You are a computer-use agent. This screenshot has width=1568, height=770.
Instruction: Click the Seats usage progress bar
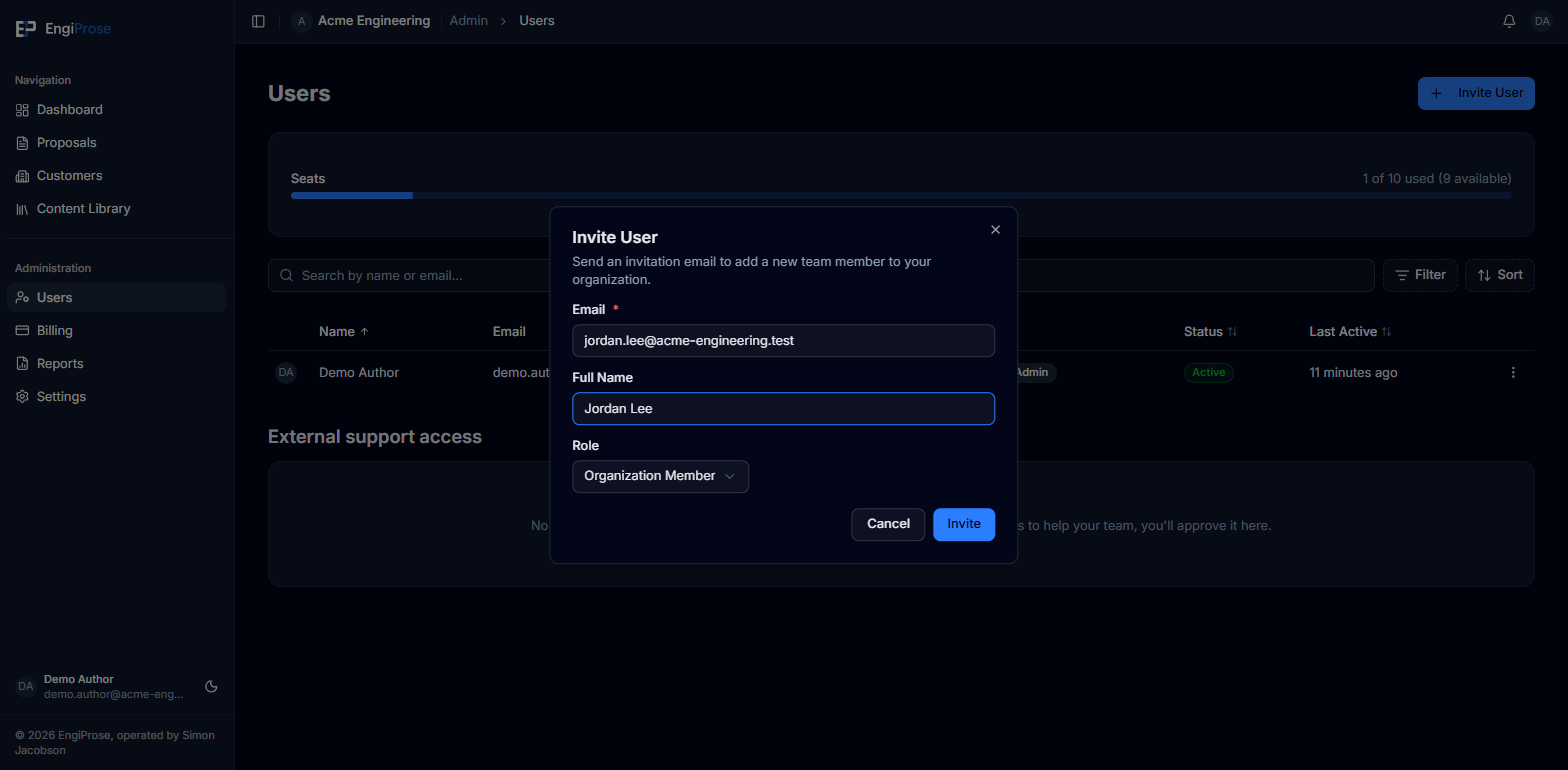901,196
